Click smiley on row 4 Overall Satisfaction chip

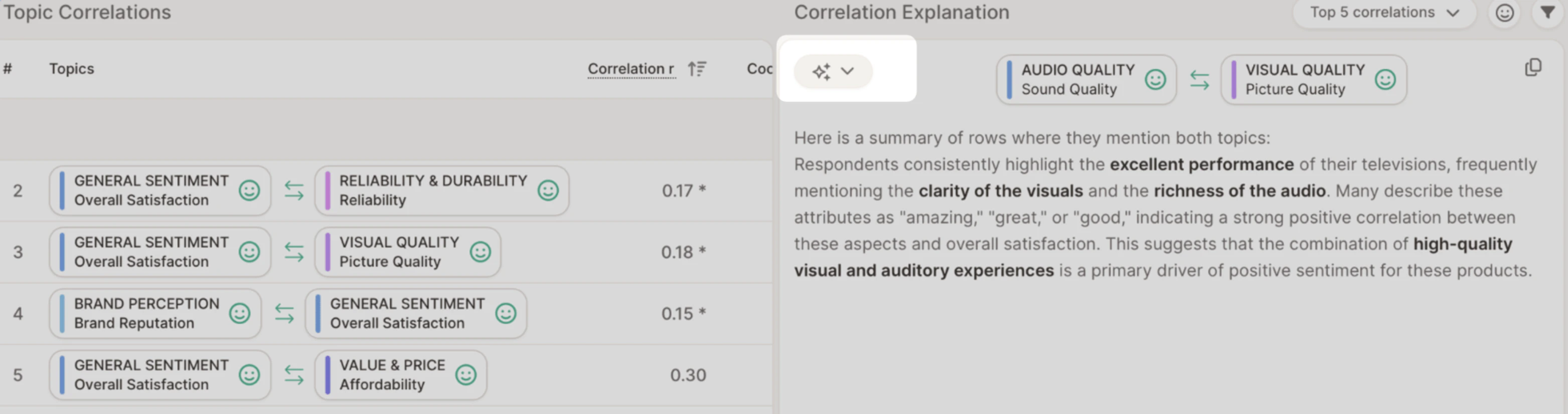pos(505,314)
